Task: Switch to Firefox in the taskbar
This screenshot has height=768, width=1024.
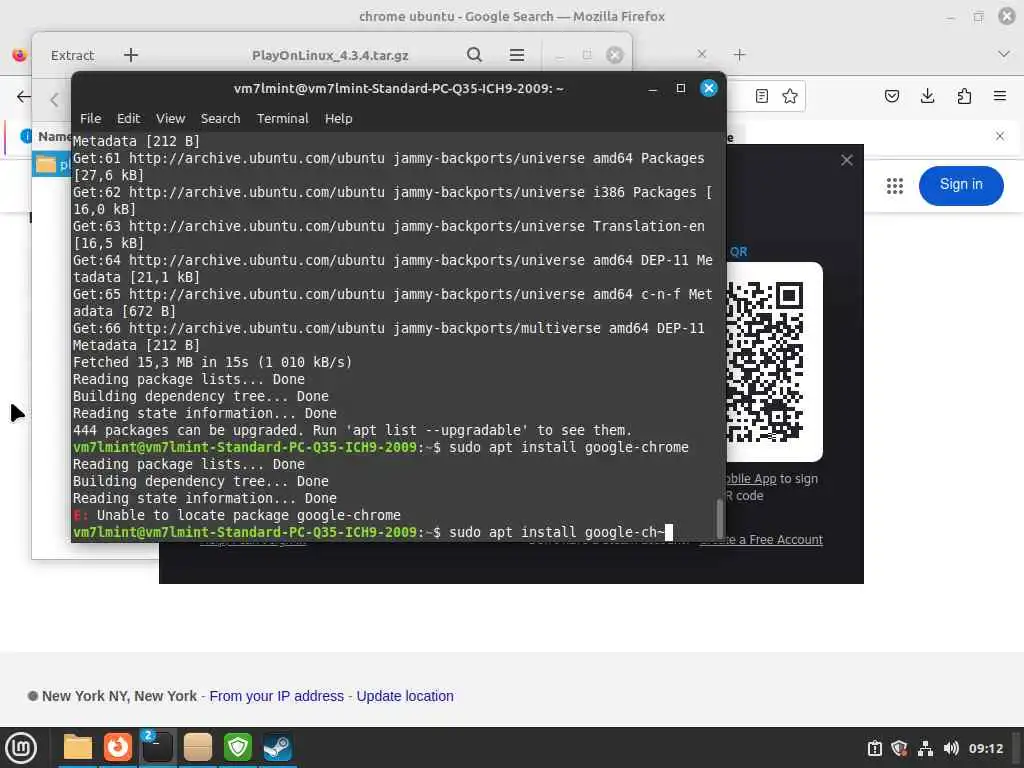Action: (x=118, y=747)
